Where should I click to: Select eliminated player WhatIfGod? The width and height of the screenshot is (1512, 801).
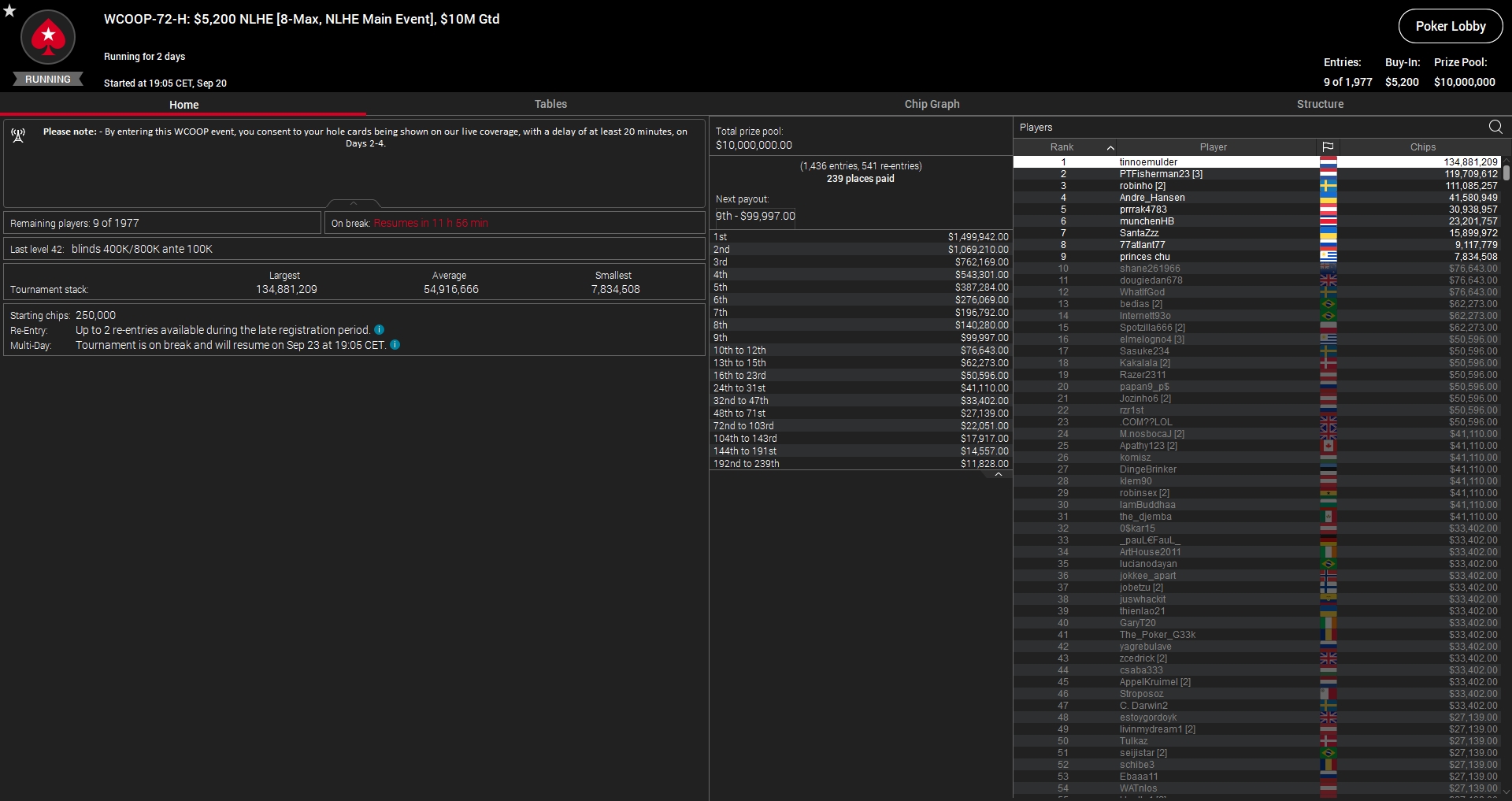coord(1257,292)
